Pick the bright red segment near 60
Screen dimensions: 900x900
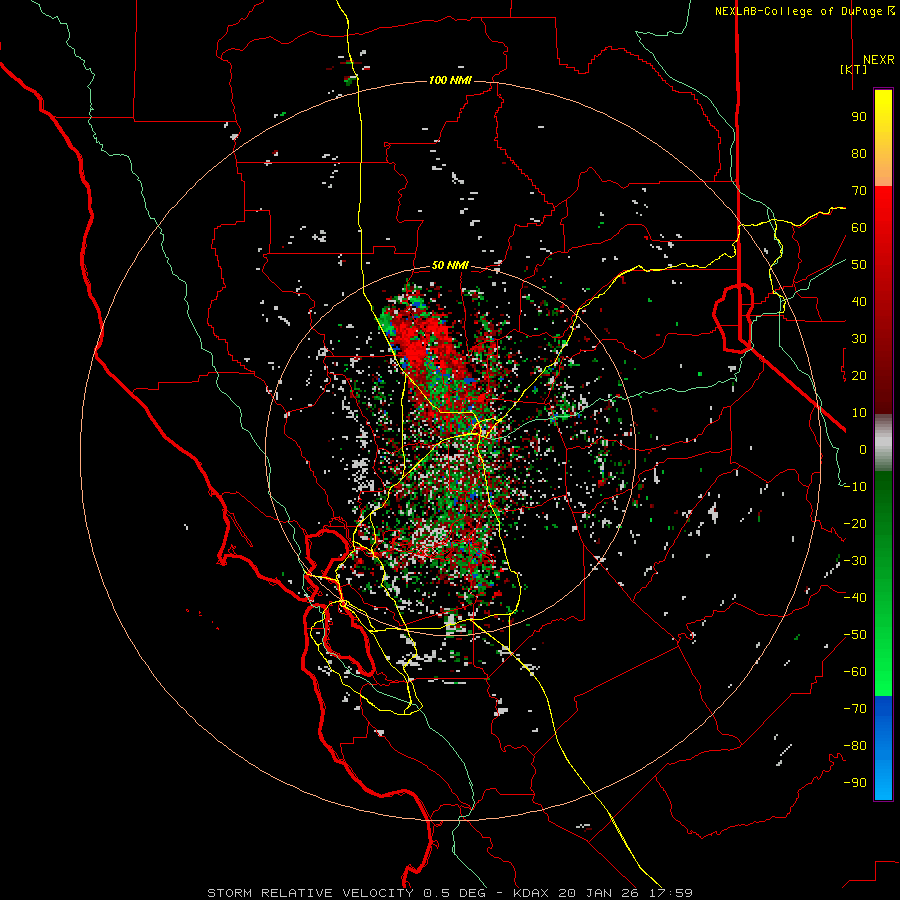pyautogui.click(x=883, y=218)
